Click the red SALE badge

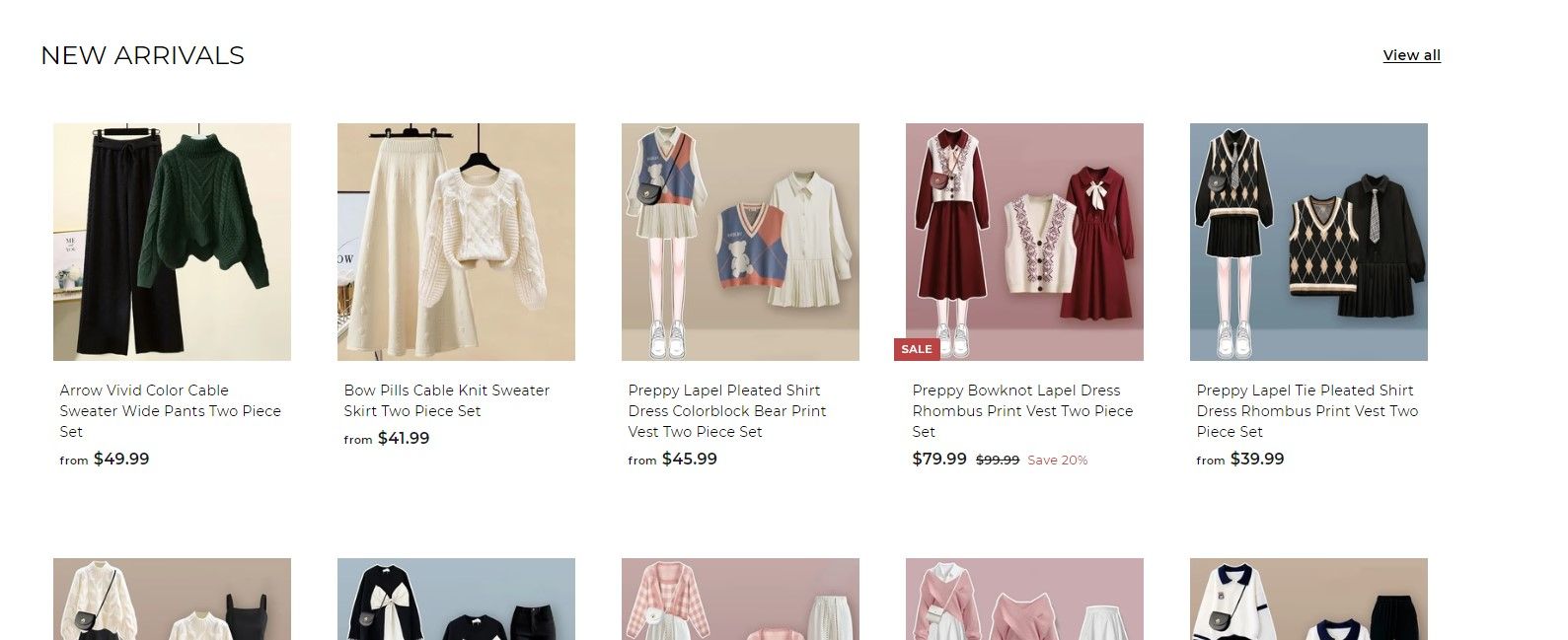point(917,349)
